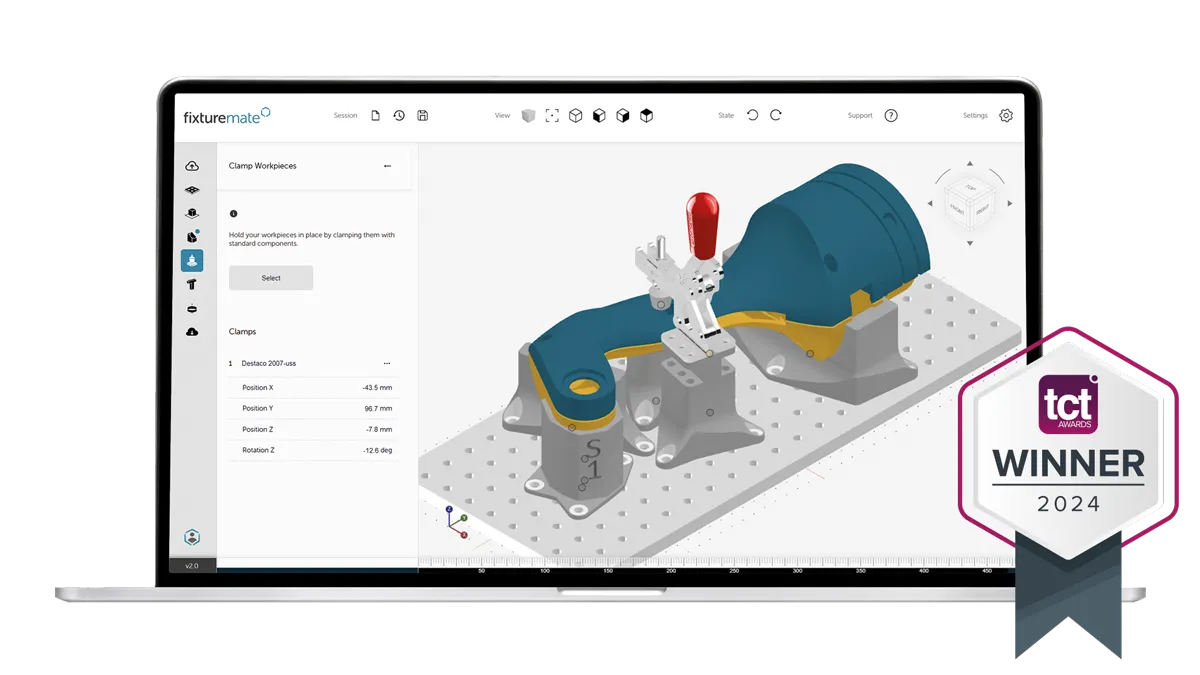The image size is (1200, 675).
Task: Click the XYZ axis gizmo
Action: coord(455,521)
